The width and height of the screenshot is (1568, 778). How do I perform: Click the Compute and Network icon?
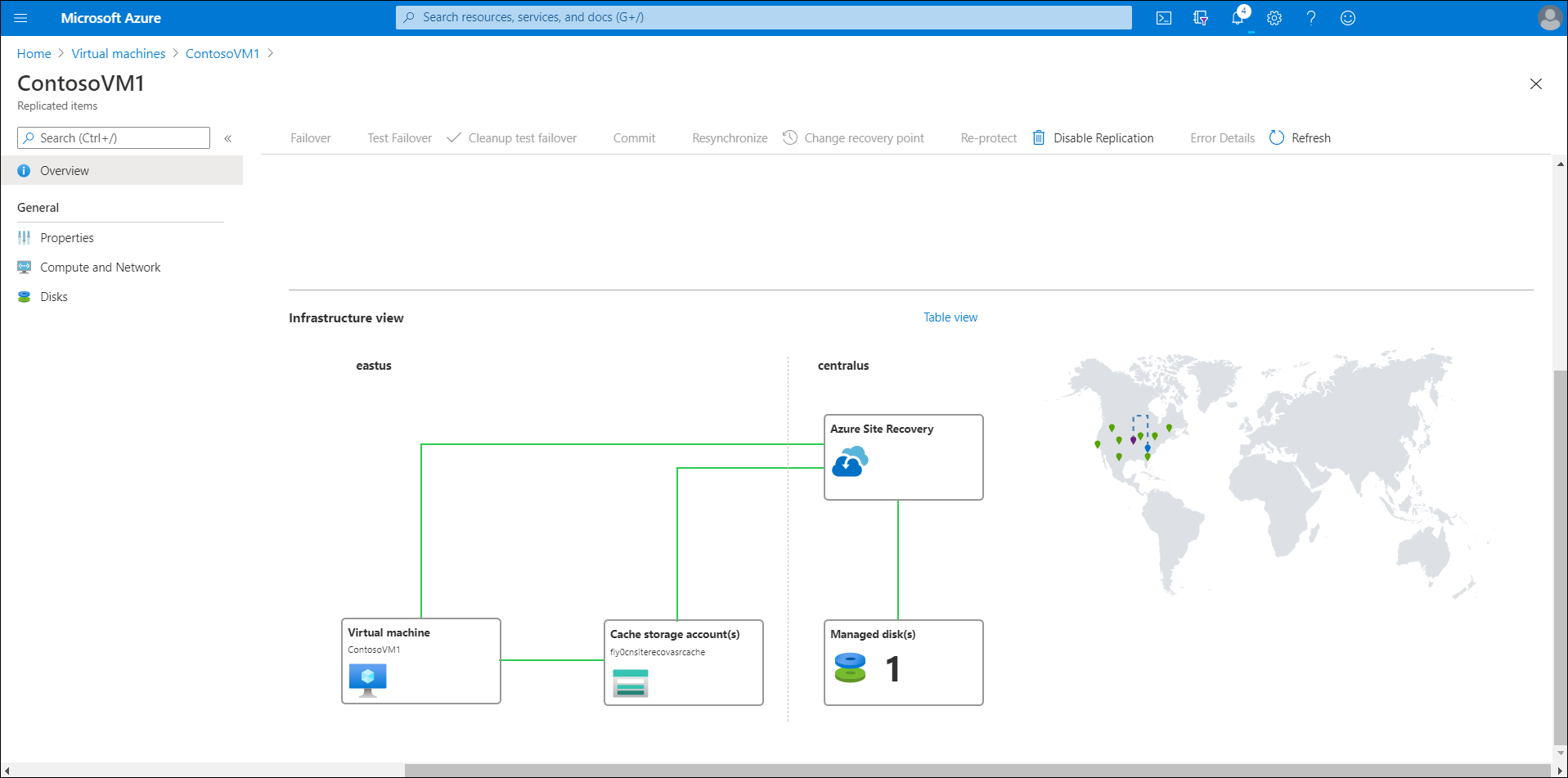[24, 268]
